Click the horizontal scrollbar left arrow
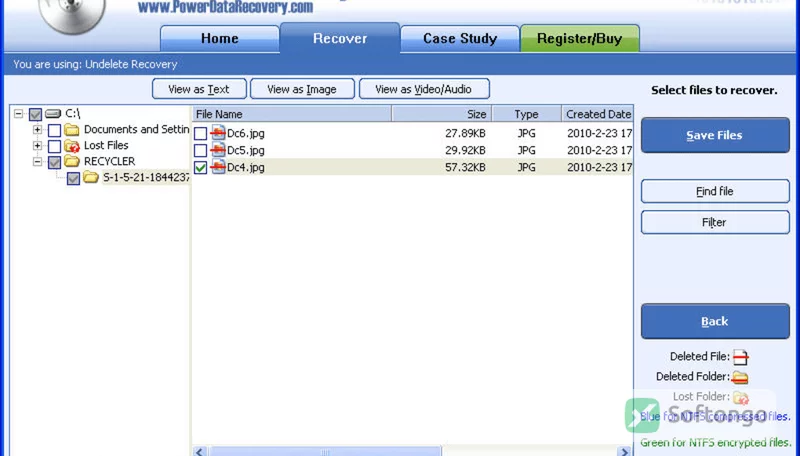Image resolution: width=800 pixels, height=456 pixels. pos(200,451)
